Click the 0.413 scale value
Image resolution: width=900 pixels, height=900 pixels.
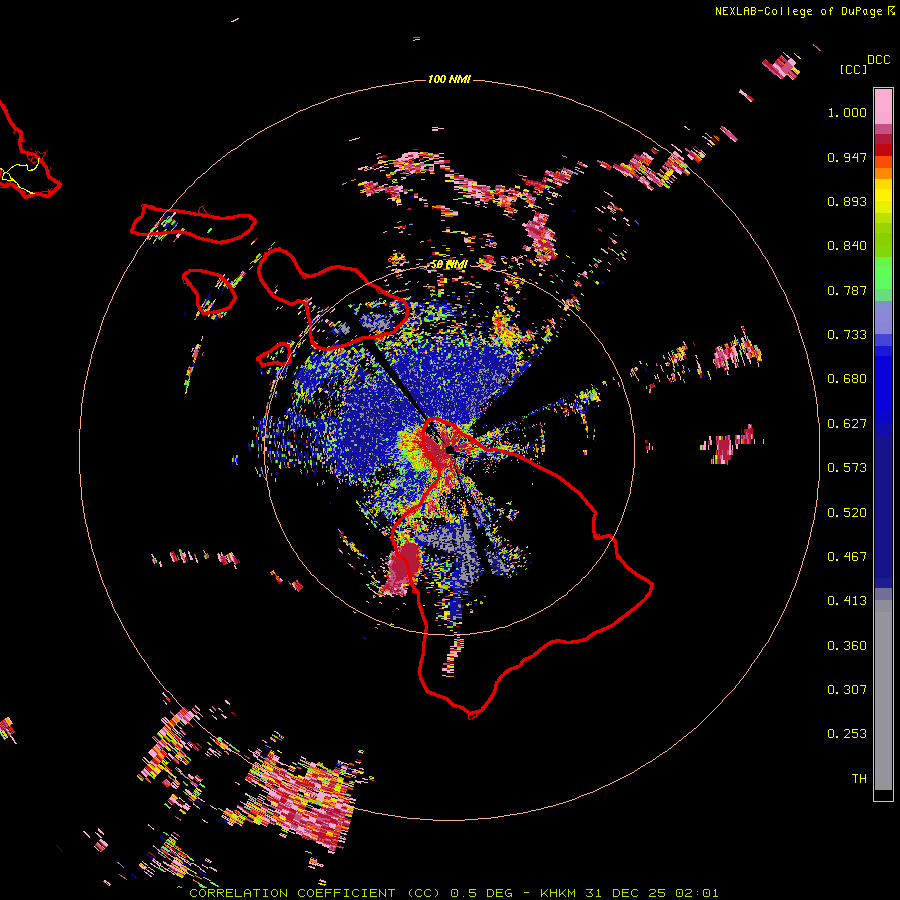click(x=847, y=601)
